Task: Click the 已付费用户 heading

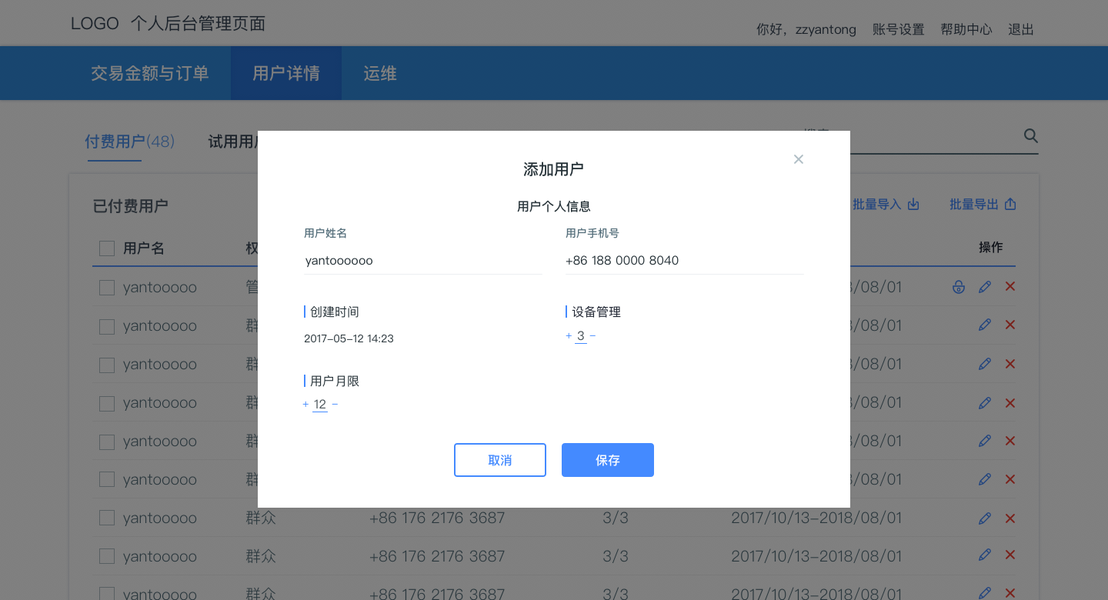Action: click(x=131, y=206)
